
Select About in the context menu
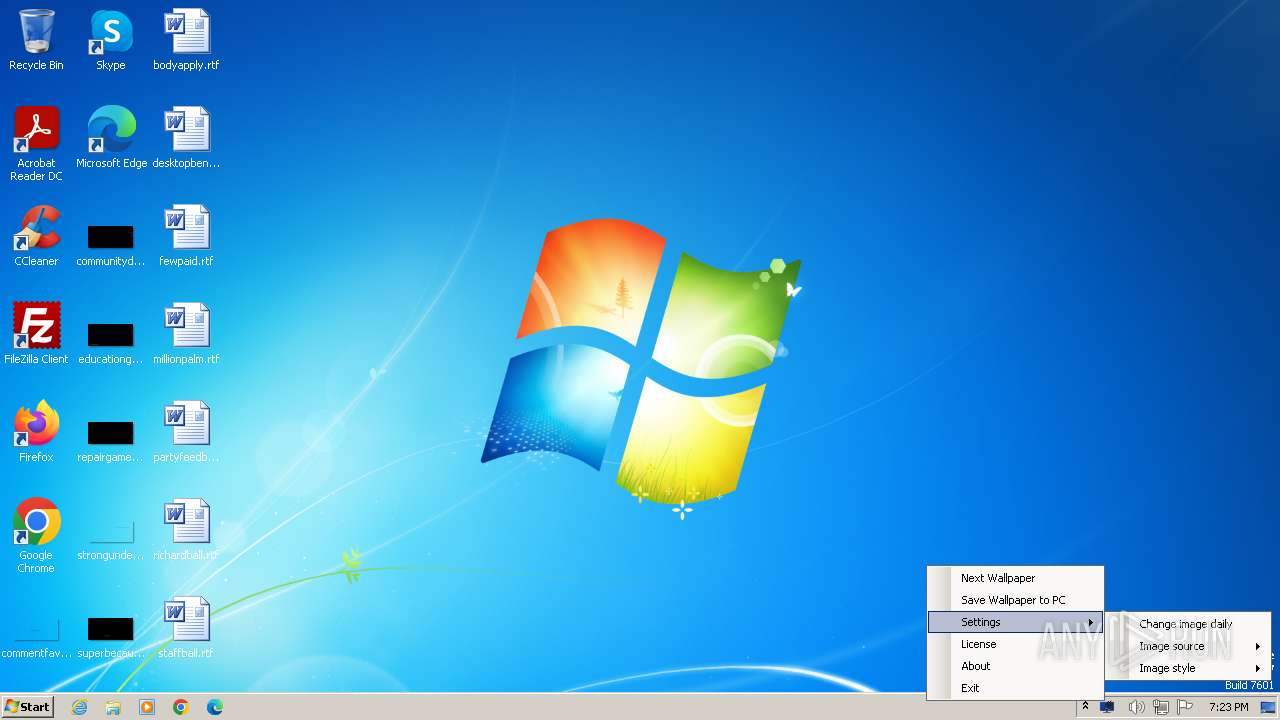(x=1015, y=666)
